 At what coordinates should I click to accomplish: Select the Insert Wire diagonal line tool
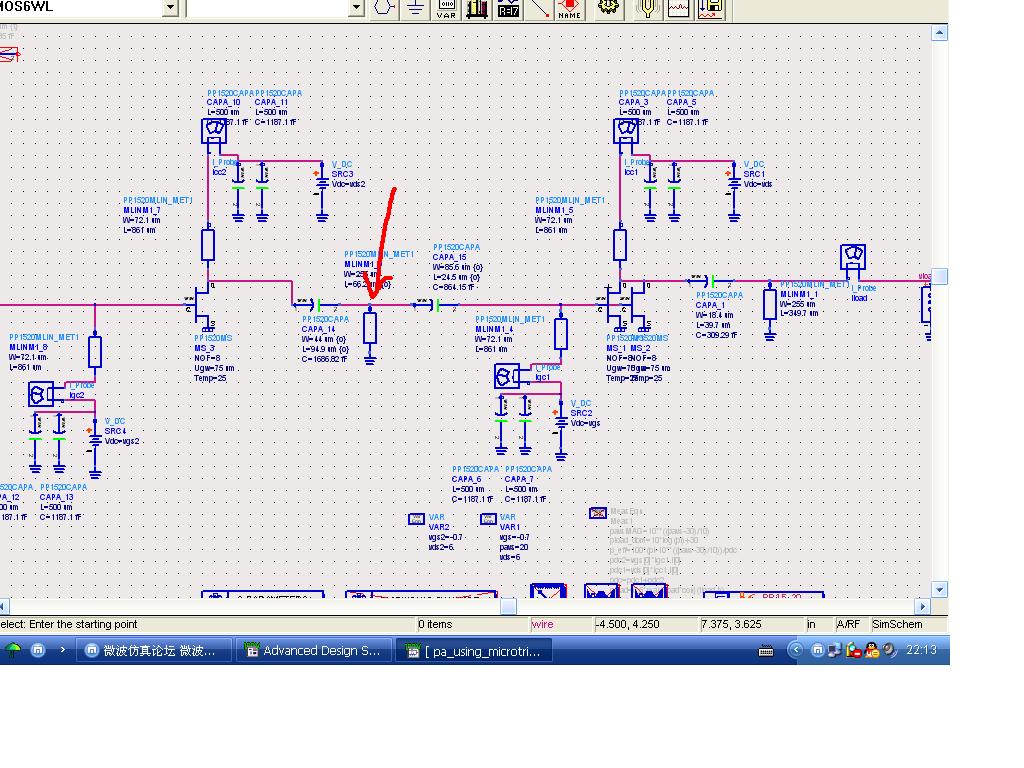coord(539,8)
